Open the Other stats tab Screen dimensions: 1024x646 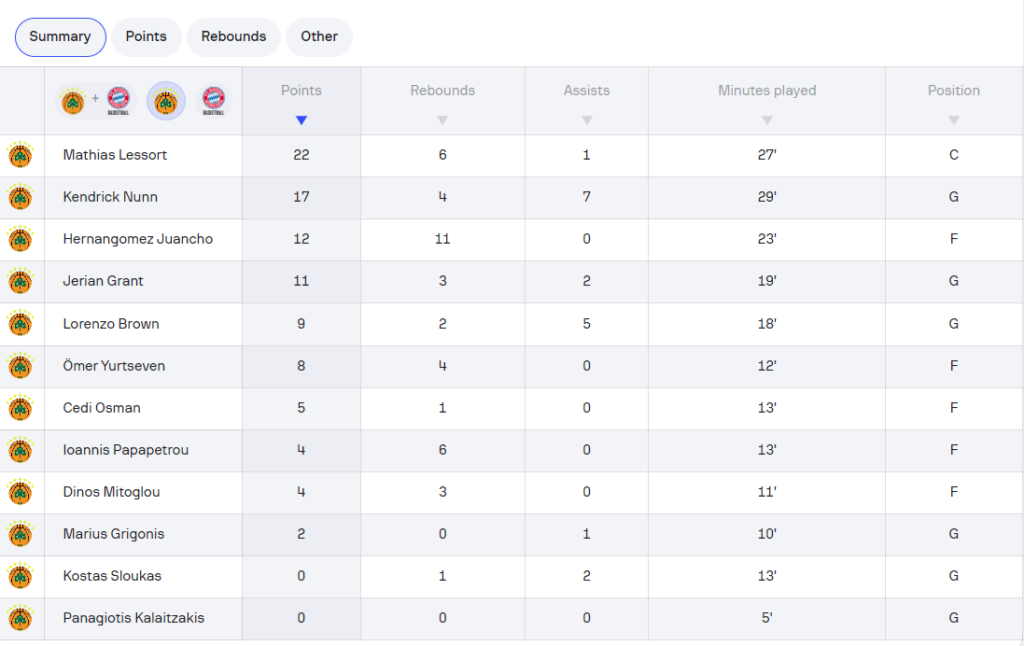point(319,37)
